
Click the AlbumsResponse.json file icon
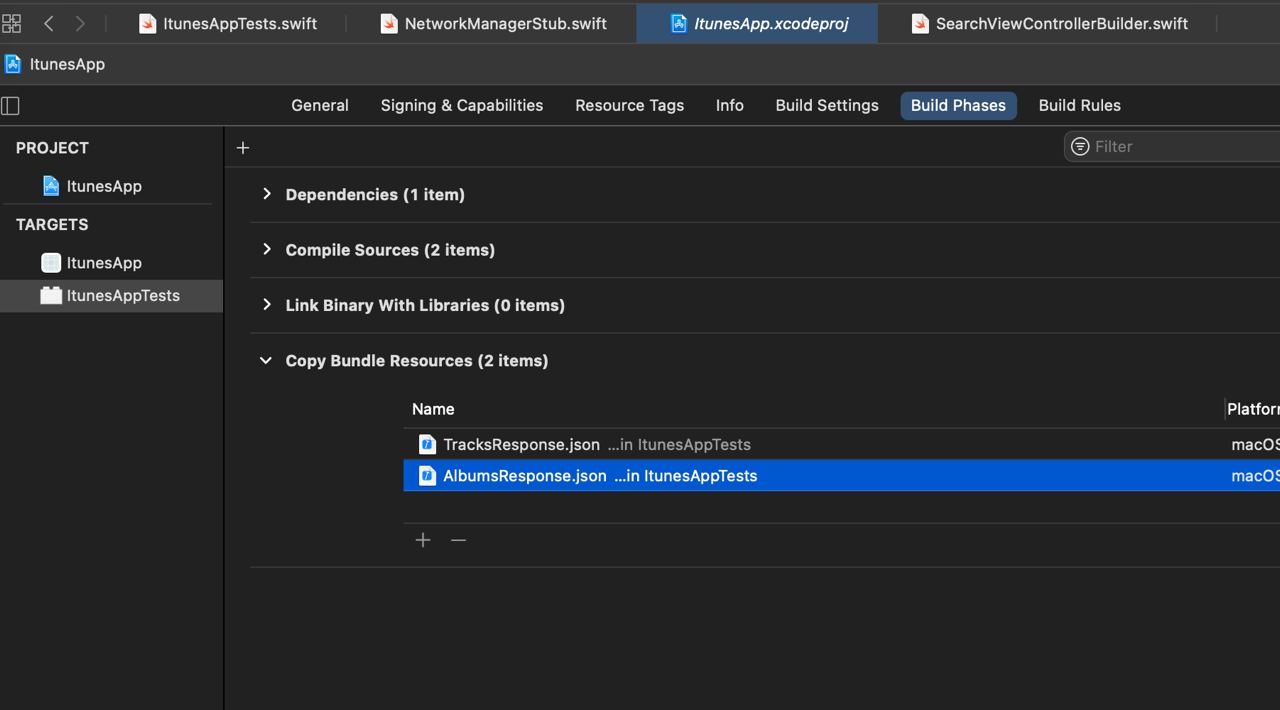[427, 475]
